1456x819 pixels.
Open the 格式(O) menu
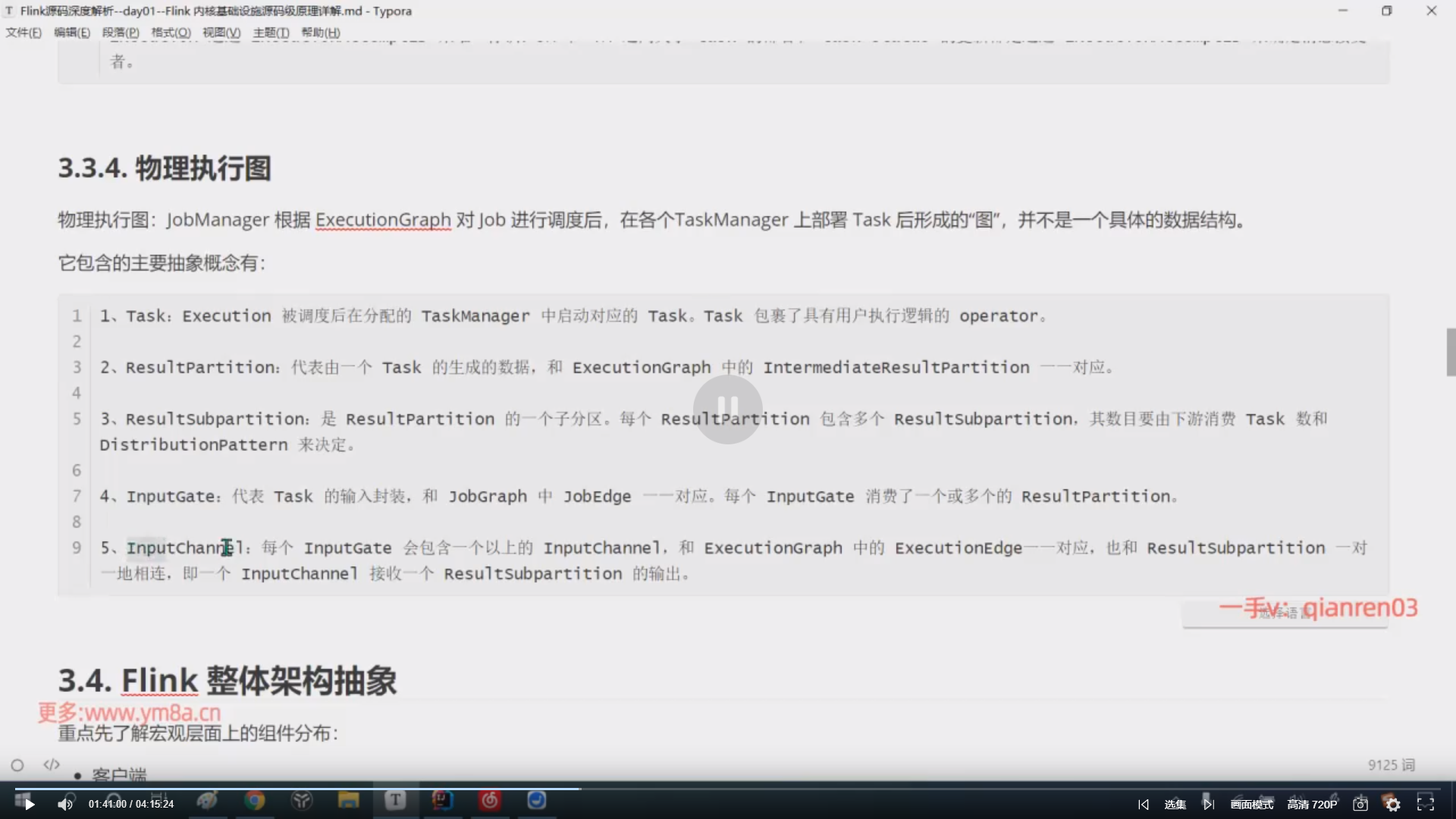pos(171,33)
